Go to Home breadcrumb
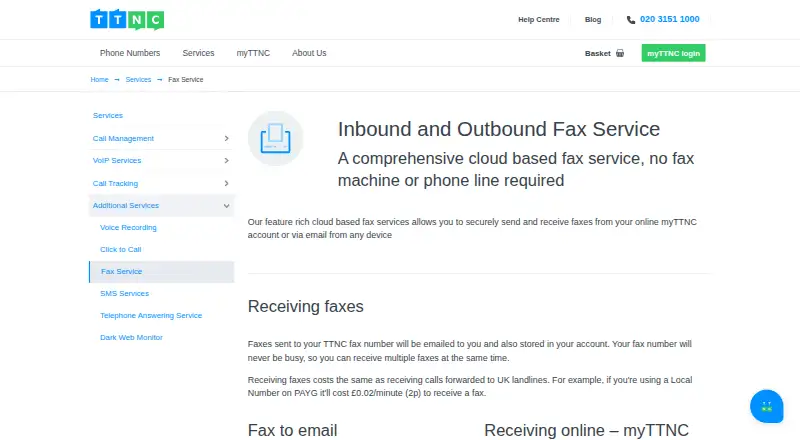Viewport: 800px width, 440px height. (x=99, y=80)
